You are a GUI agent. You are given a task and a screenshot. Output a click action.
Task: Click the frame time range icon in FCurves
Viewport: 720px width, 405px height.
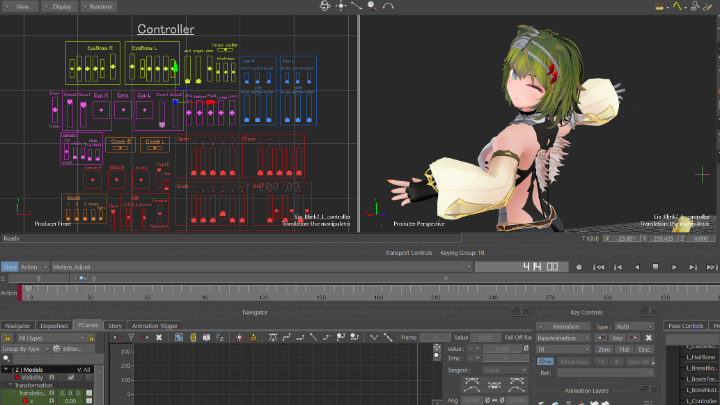click(x=193, y=338)
